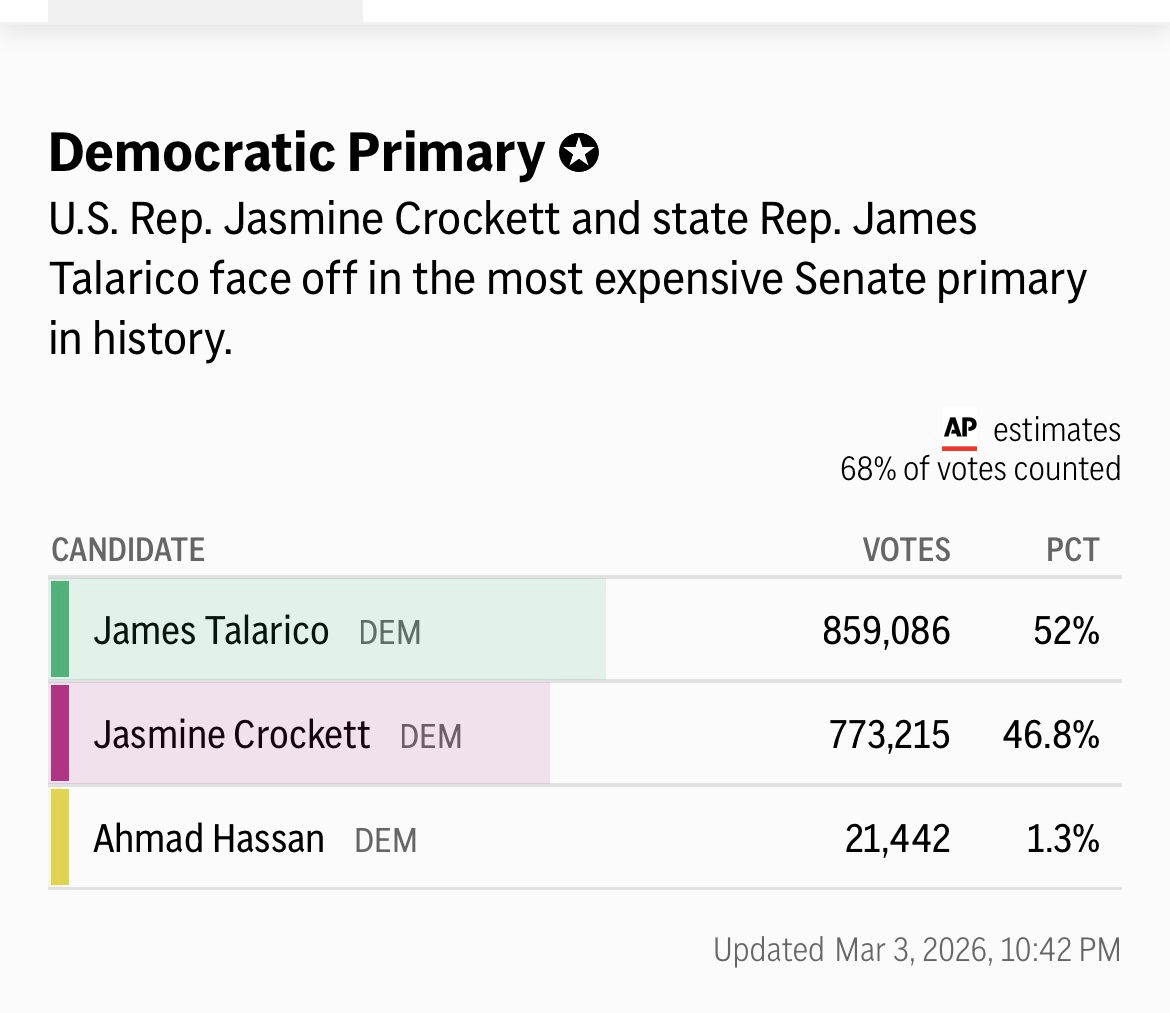Click the 68% of votes counted text

pos(980,468)
